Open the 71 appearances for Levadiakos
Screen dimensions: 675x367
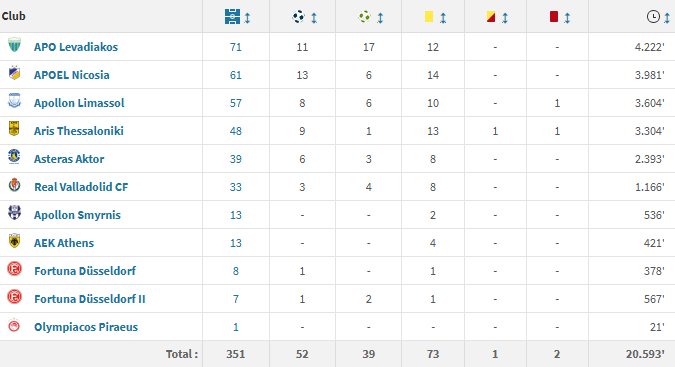(x=236, y=47)
